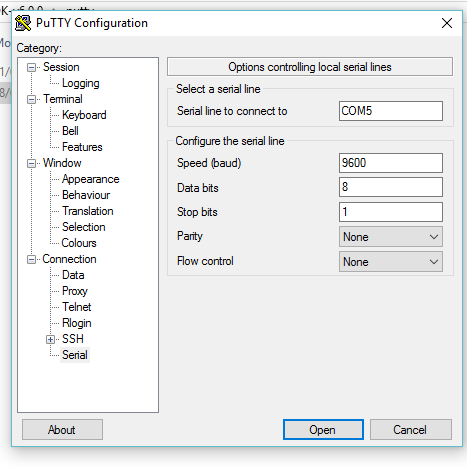Select the Window category
This screenshot has height=470, width=467.
(x=62, y=163)
